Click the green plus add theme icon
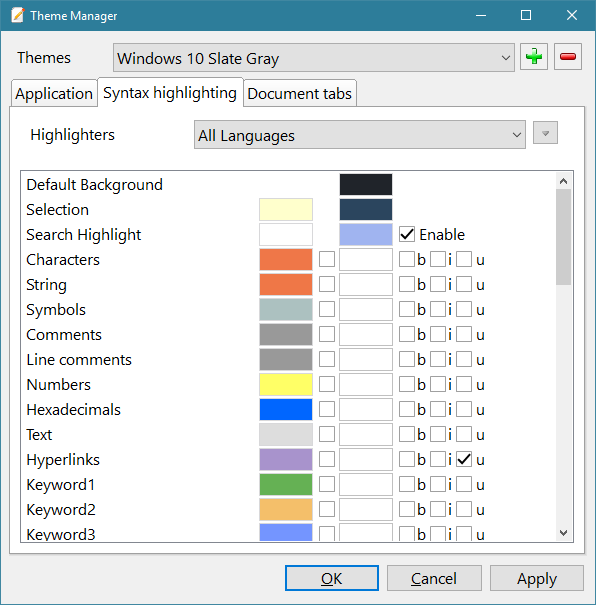Image resolution: width=596 pixels, height=605 pixels. click(534, 57)
